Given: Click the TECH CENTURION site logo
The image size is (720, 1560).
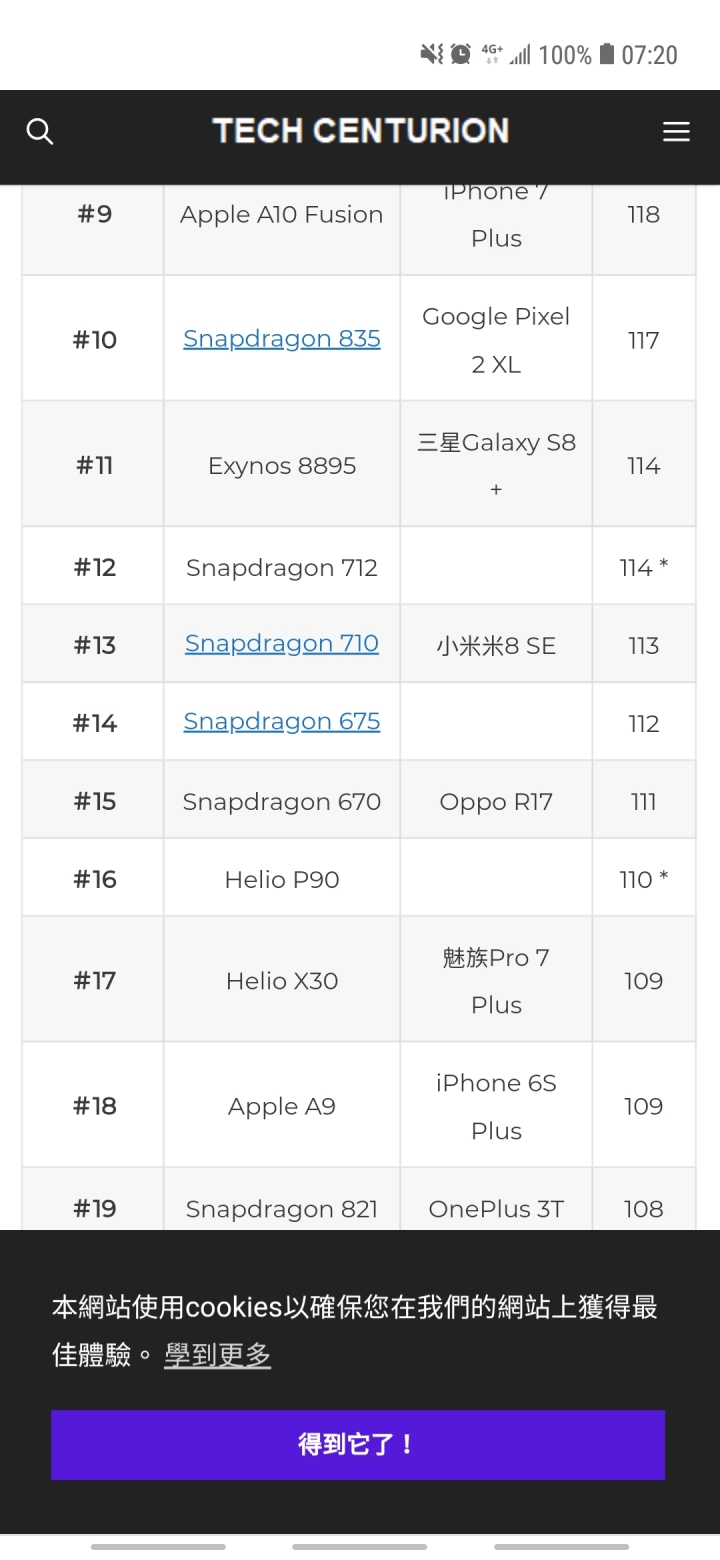Looking at the screenshot, I should [360, 131].
